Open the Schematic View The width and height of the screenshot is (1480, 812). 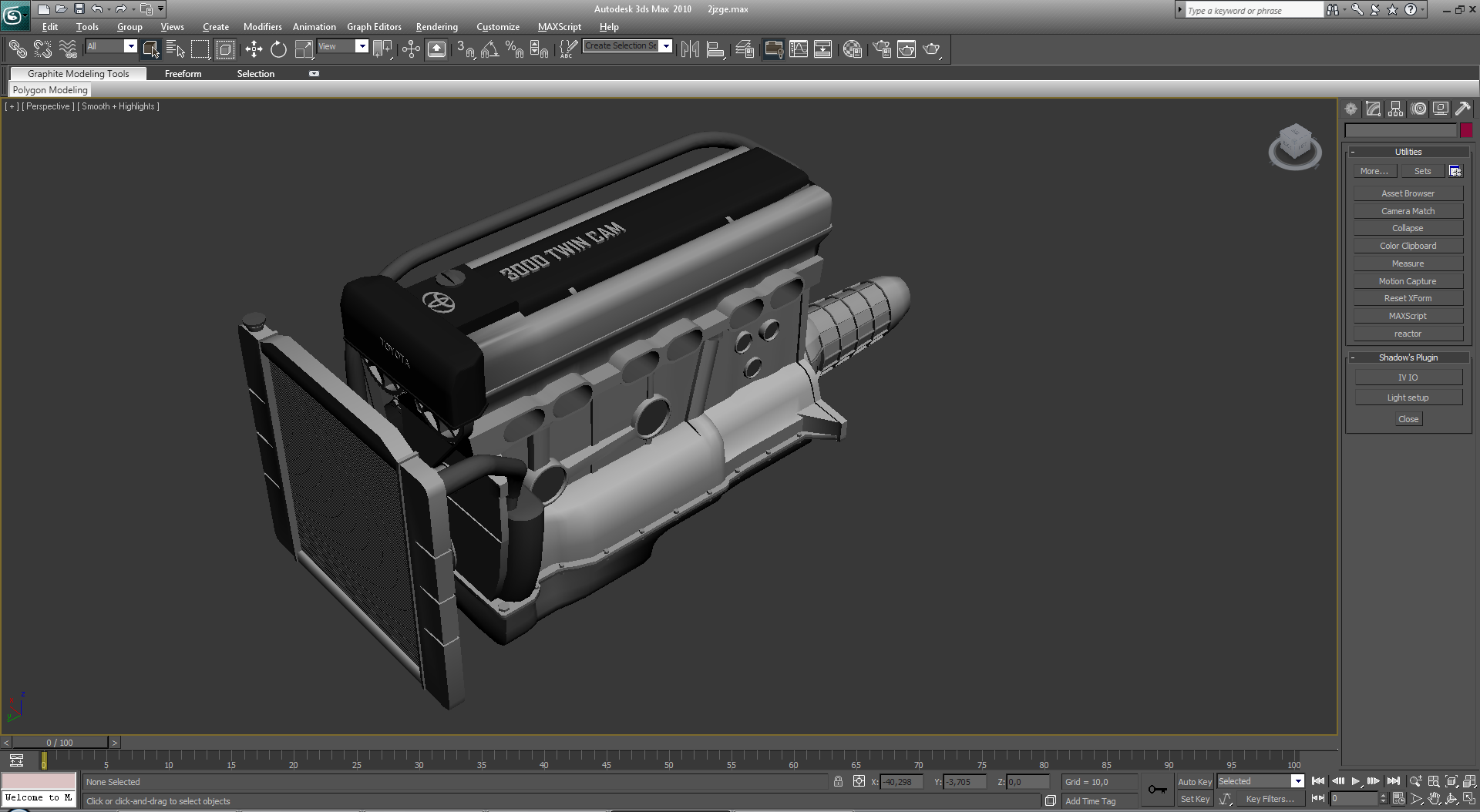822,49
